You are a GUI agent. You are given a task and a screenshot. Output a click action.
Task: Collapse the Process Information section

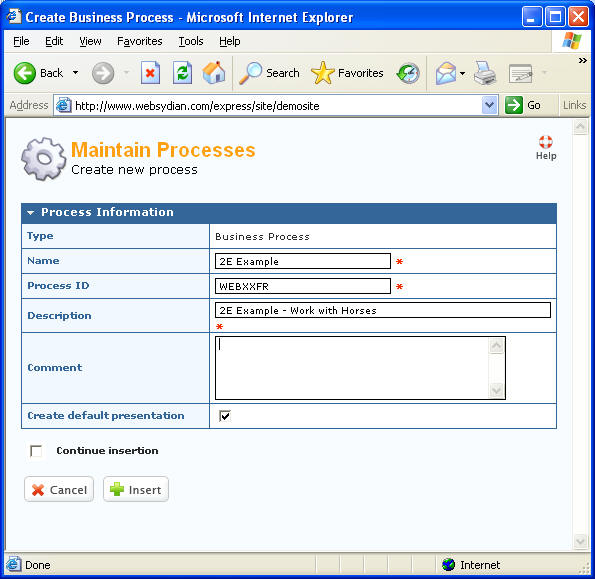[x=31, y=212]
